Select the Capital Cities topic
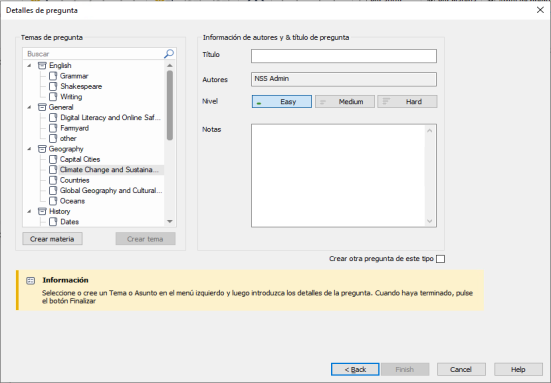 pyautogui.click(x=80, y=159)
